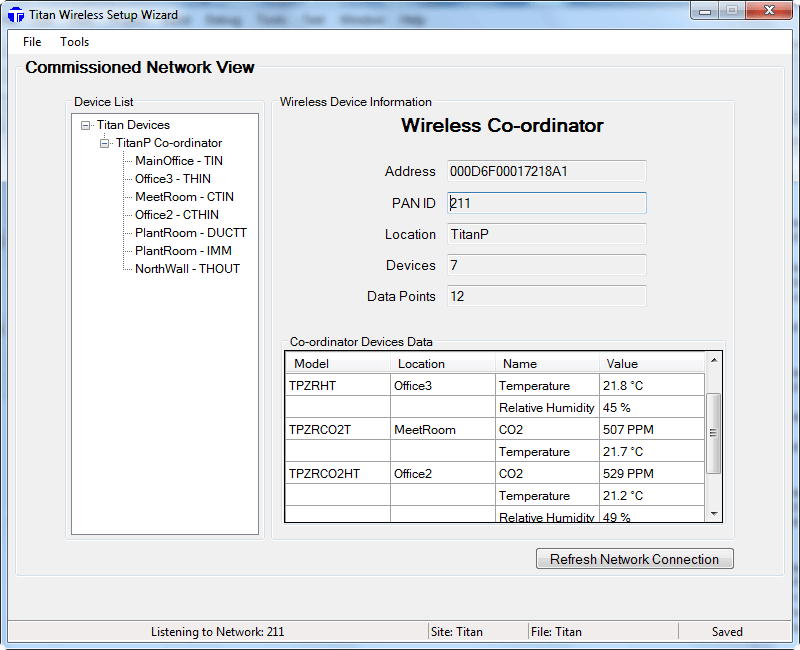Click the Office3 location cell

443,386
